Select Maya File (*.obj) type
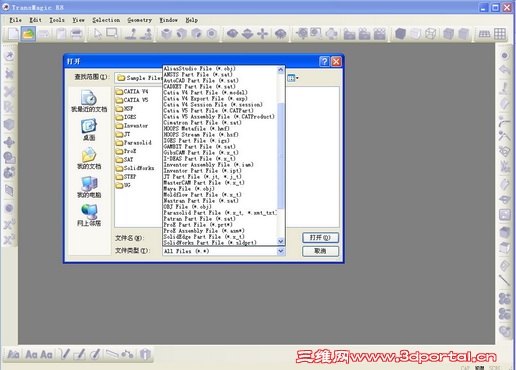This screenshot has height=370, width=516. tap(189, 188)
